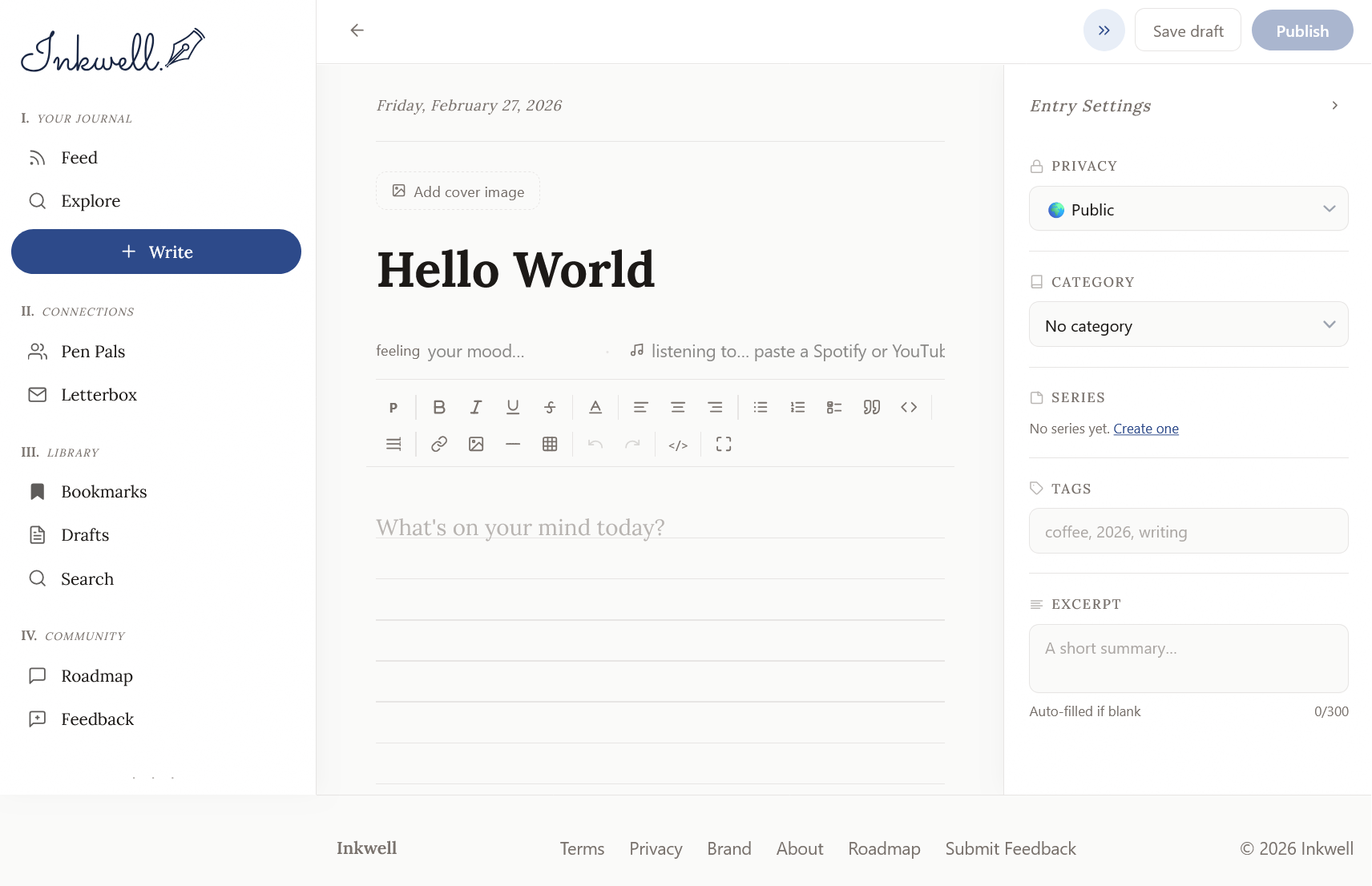This screenshot has width=1372, height=886.
Task: Toggle underline formatting
Action: click(513, 407)
